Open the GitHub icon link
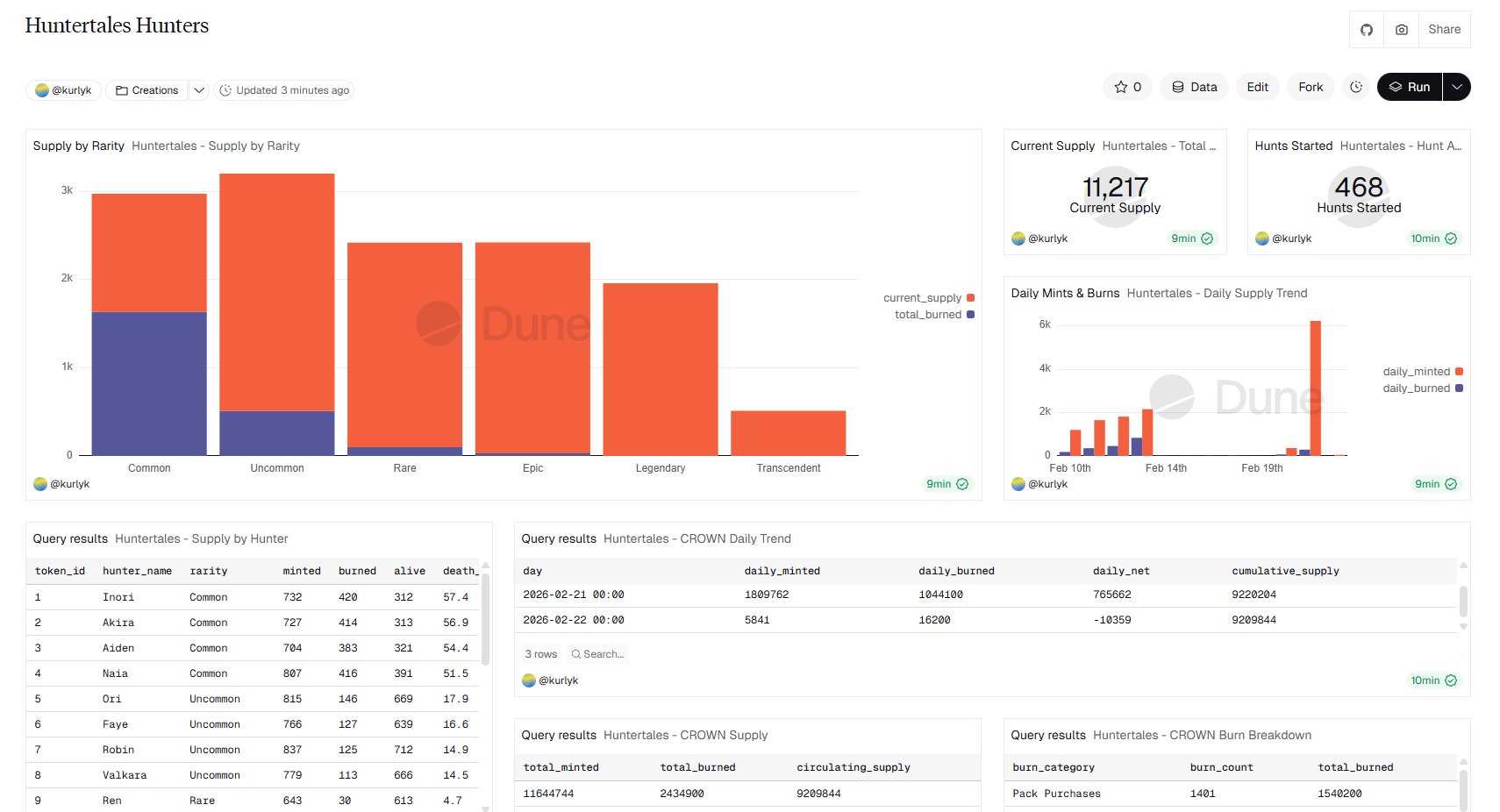 click(1366, 30)
